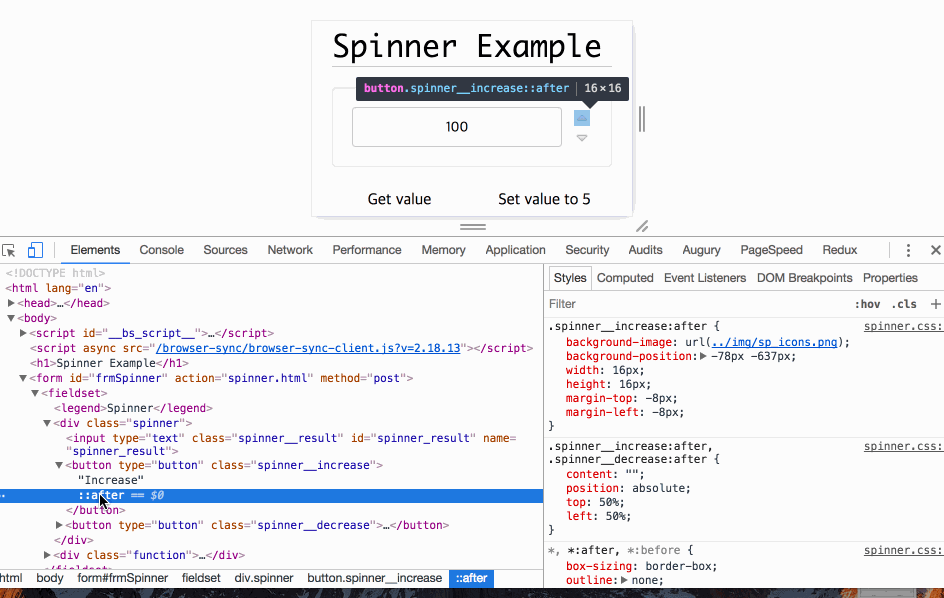Open spinner.css link for .spinner__increase:after rule
944x598 pixels.
[903, 326]
